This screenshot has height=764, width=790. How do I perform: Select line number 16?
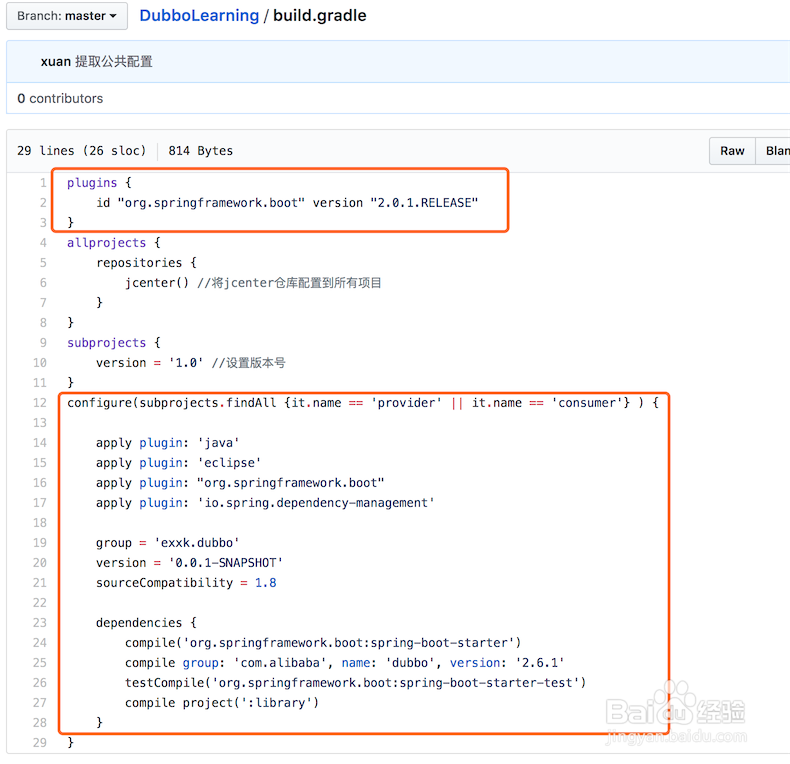40,483
